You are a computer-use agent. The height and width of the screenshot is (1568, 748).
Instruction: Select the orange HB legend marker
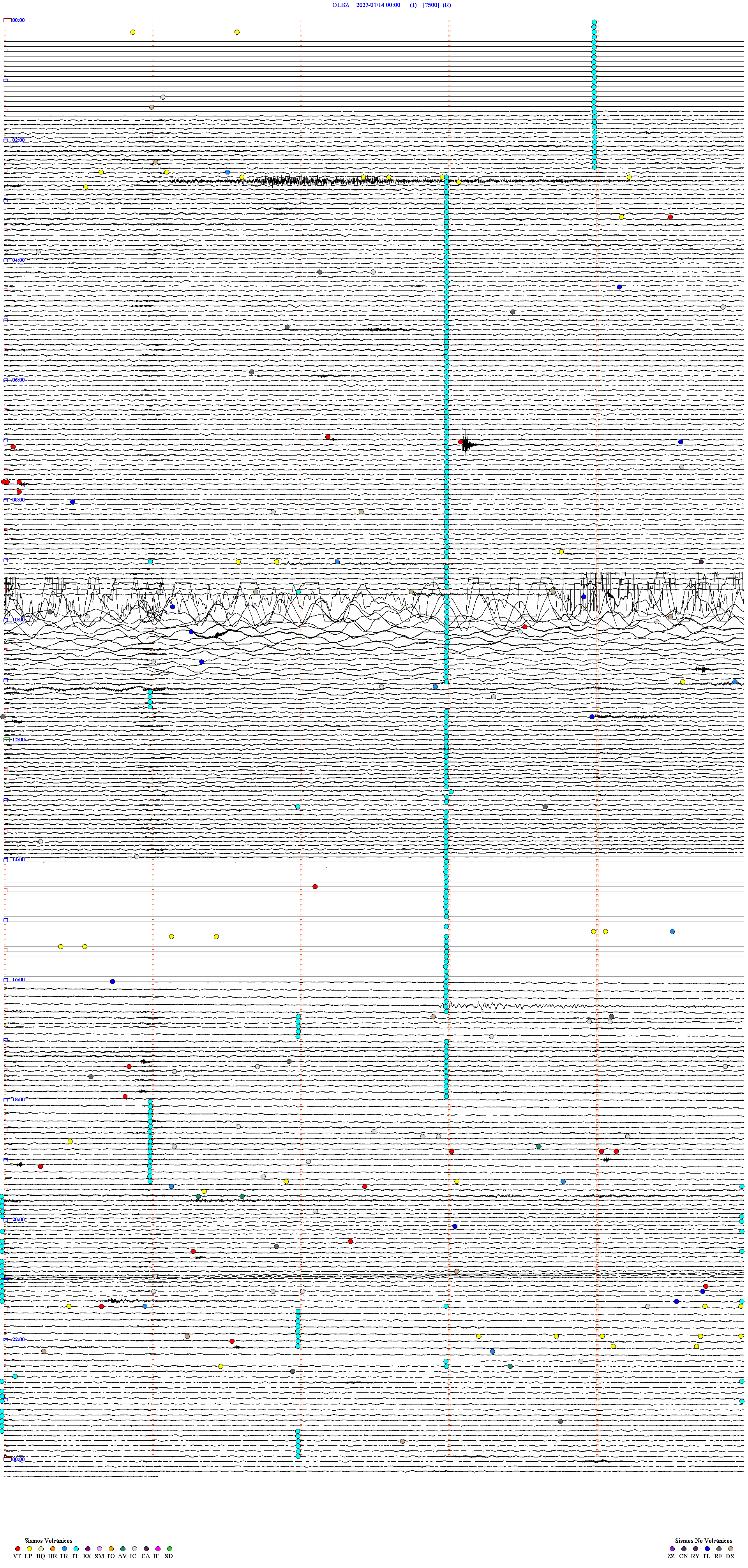pos(52,1548)
